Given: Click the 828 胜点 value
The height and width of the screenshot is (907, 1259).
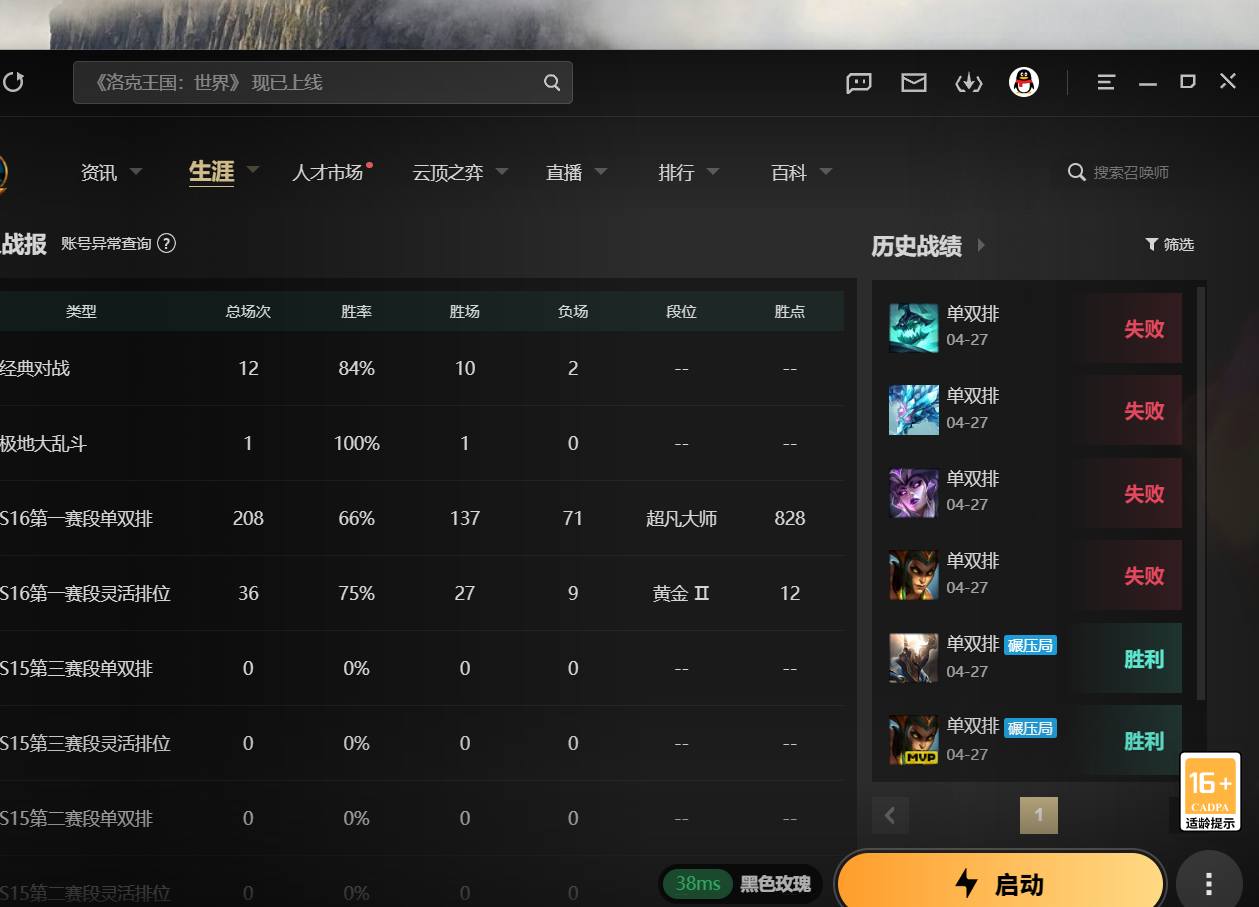Looking at the screenshot, I should [x=789, y=518].
